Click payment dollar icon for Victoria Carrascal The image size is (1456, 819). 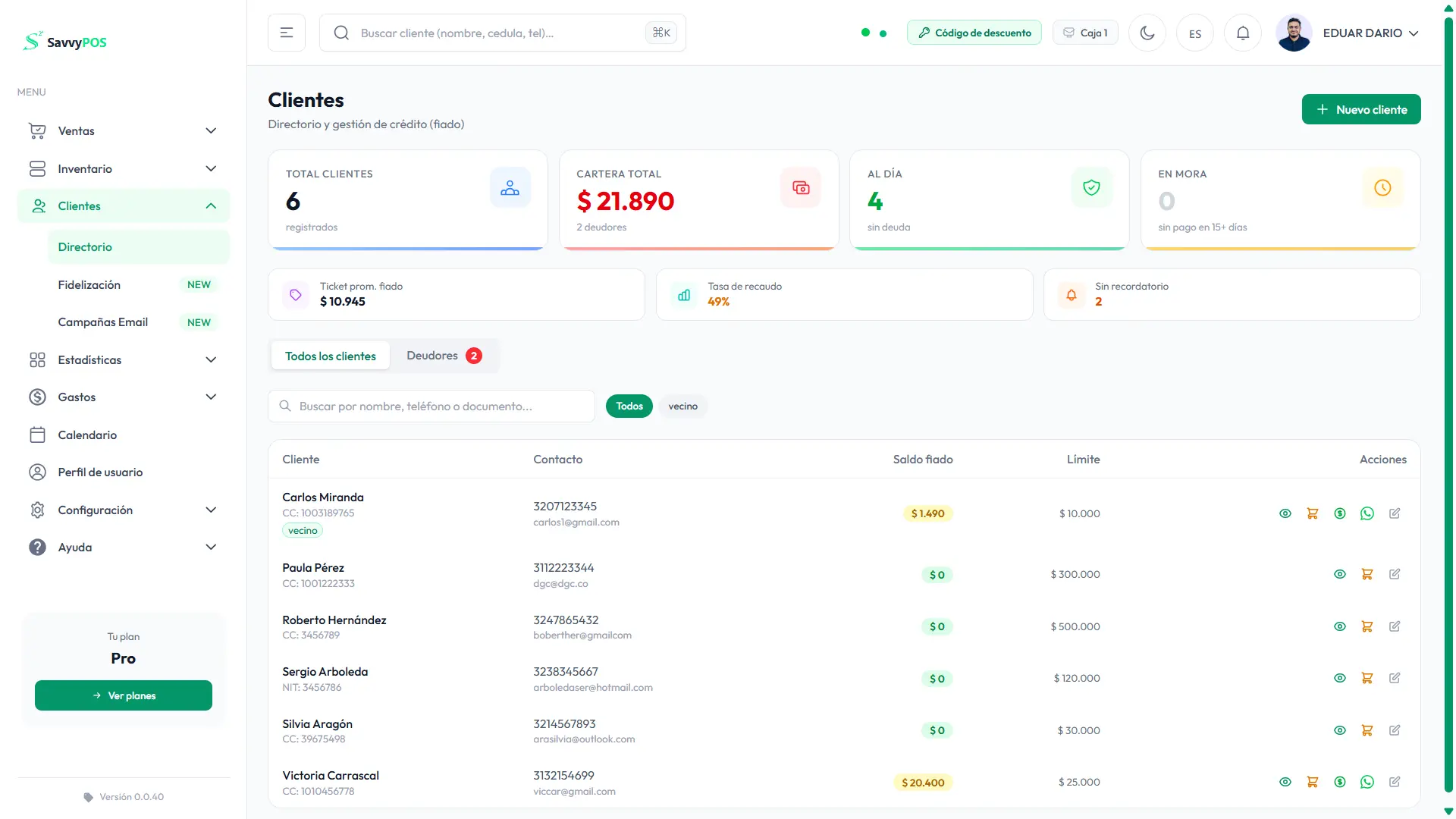click(1339, 782)
